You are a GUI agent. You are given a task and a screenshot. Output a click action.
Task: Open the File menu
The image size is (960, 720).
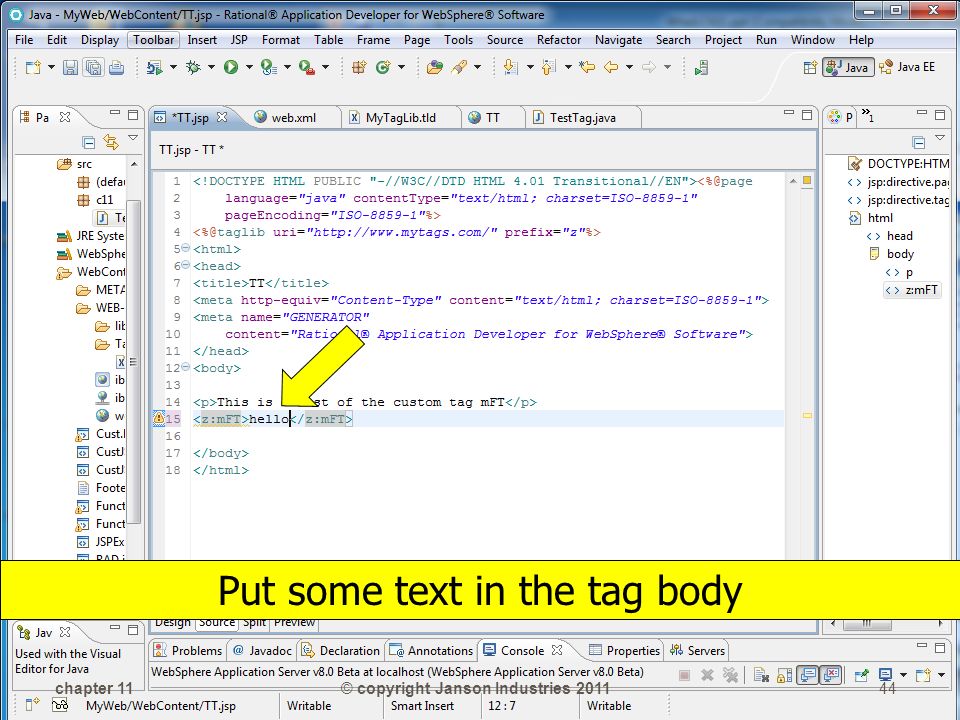click(x=24, y=40)
